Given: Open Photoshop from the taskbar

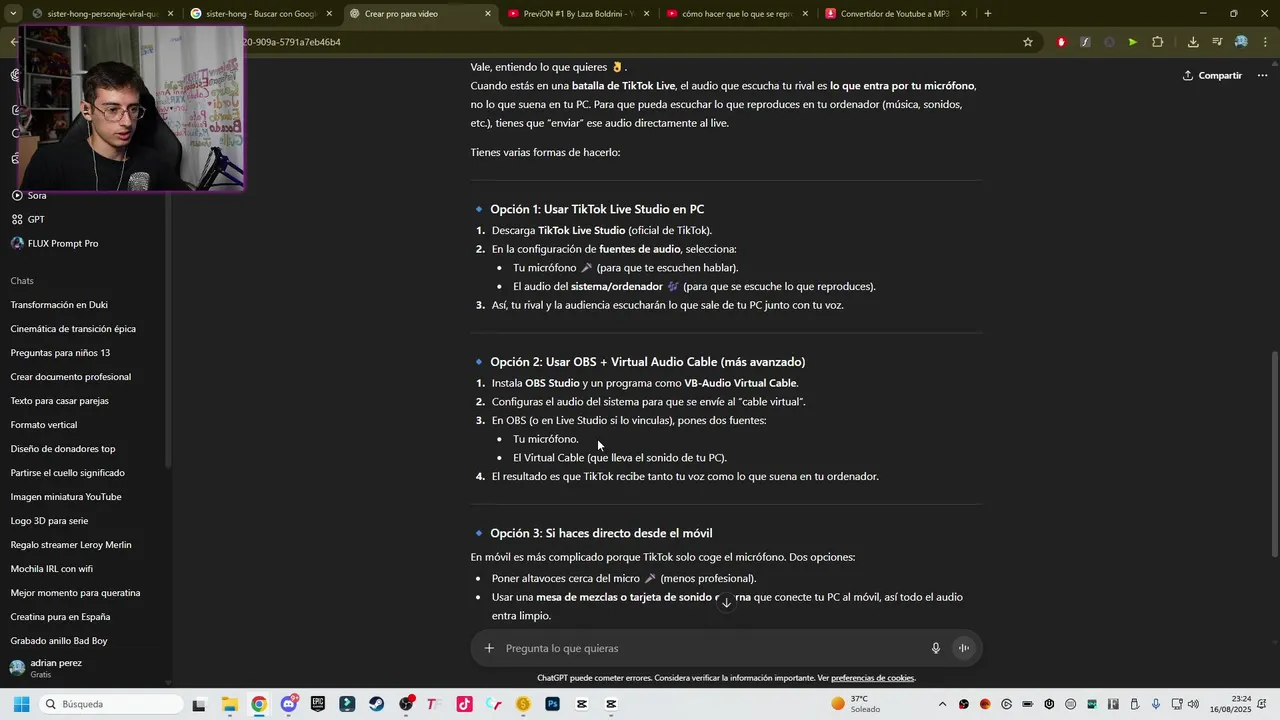Looking at the screenshot, I should pos(552,704).
